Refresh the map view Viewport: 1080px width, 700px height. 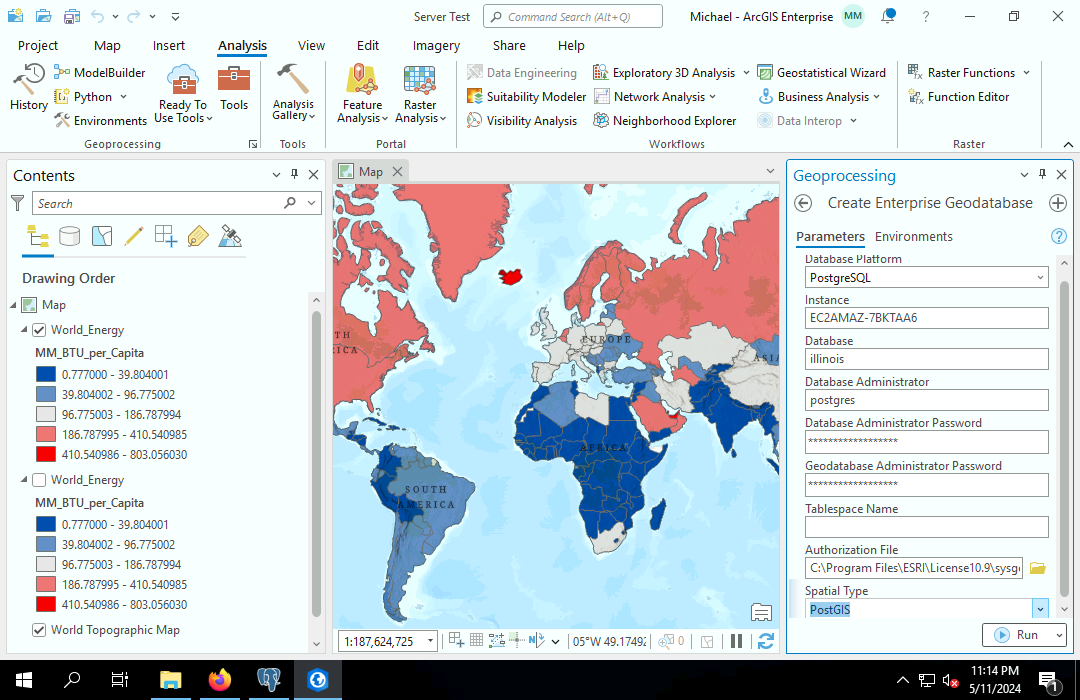766,641
